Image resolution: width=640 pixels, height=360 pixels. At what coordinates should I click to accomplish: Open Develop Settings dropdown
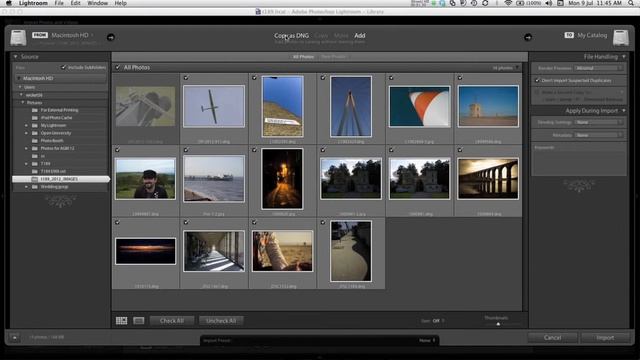pos(599,122)
